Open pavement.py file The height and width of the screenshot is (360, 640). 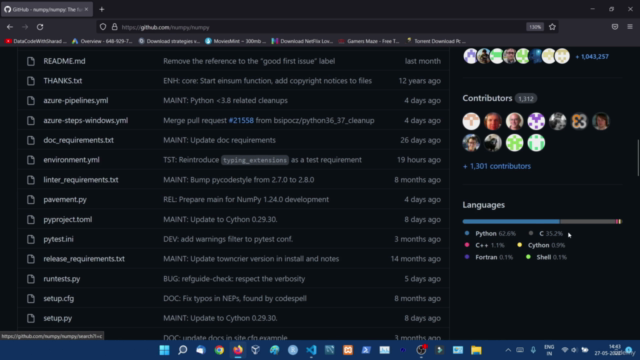coord(65,200)
